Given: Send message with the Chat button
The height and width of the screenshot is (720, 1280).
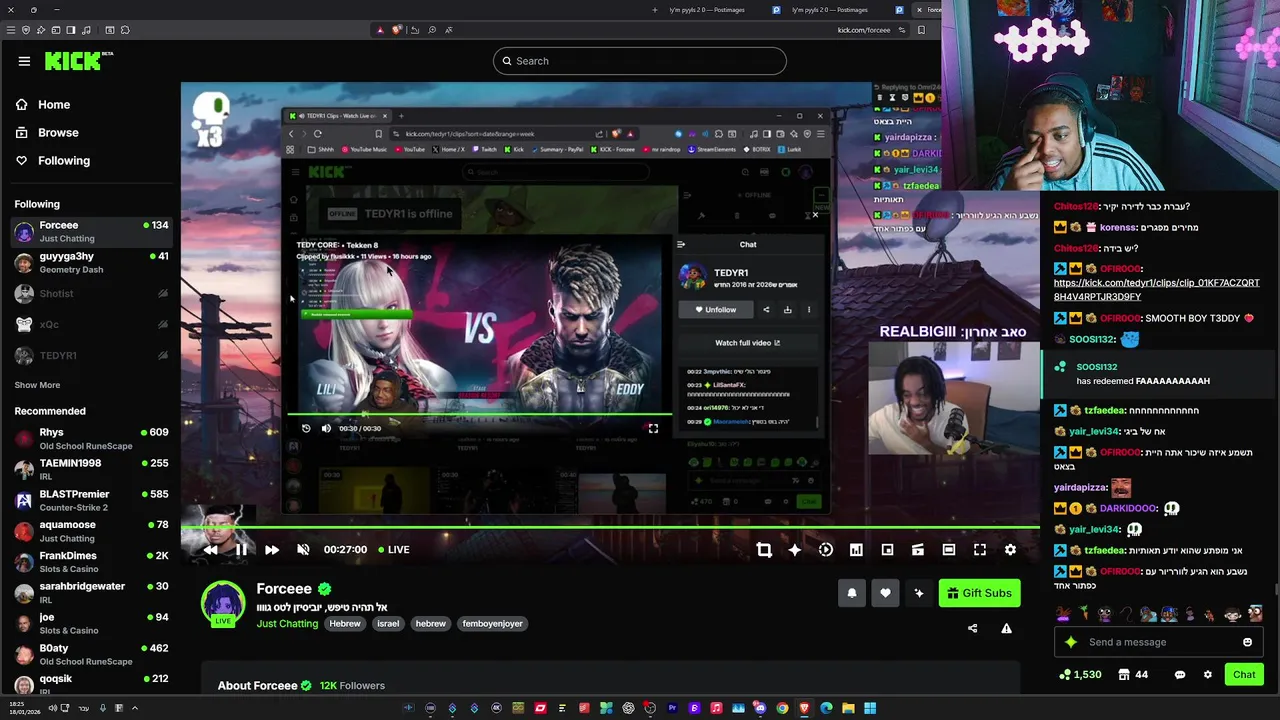Looking at the screenshot, I should [1244, 675].
